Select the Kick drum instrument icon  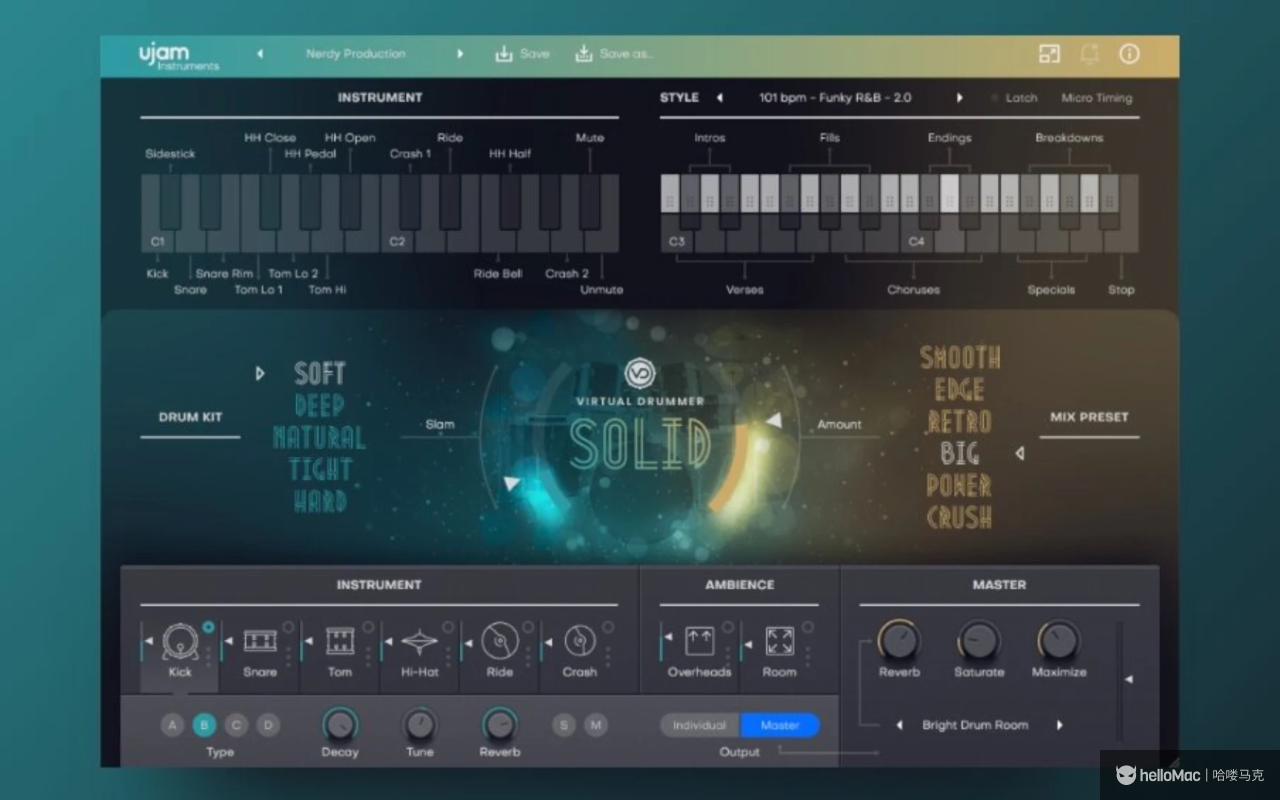180,641
